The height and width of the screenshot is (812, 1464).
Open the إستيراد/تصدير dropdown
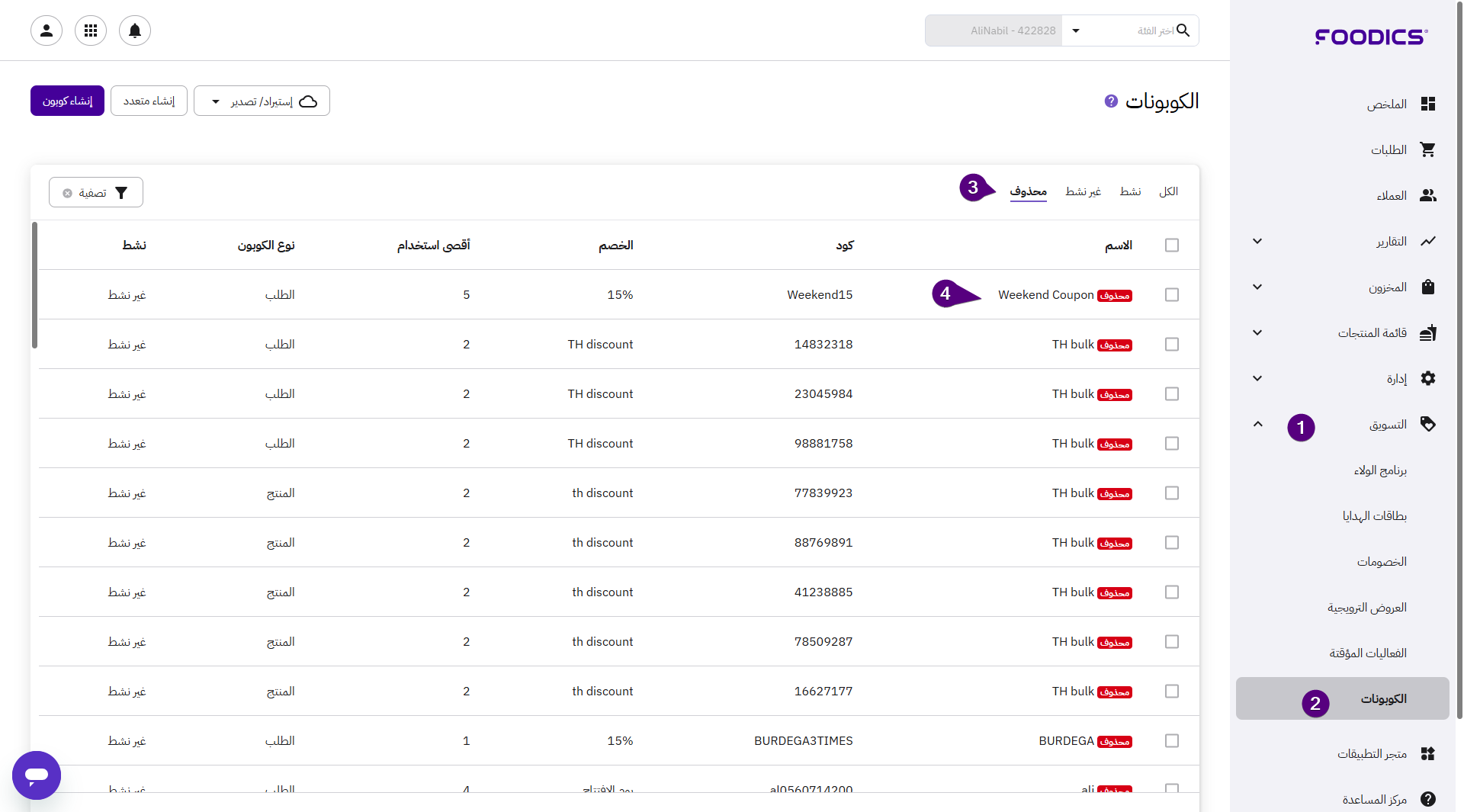[262, 101]
